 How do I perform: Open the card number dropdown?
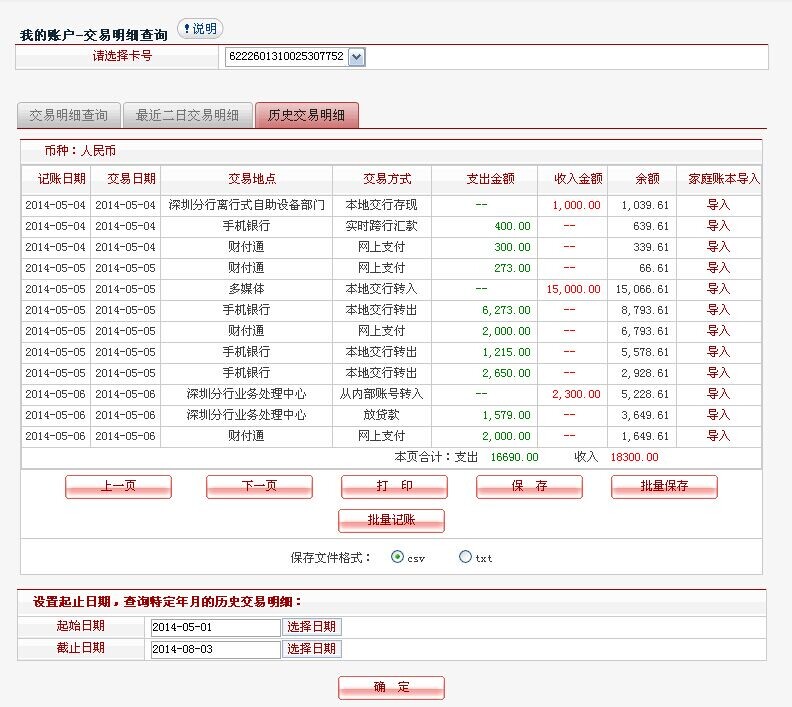click(x=357, y=58)
